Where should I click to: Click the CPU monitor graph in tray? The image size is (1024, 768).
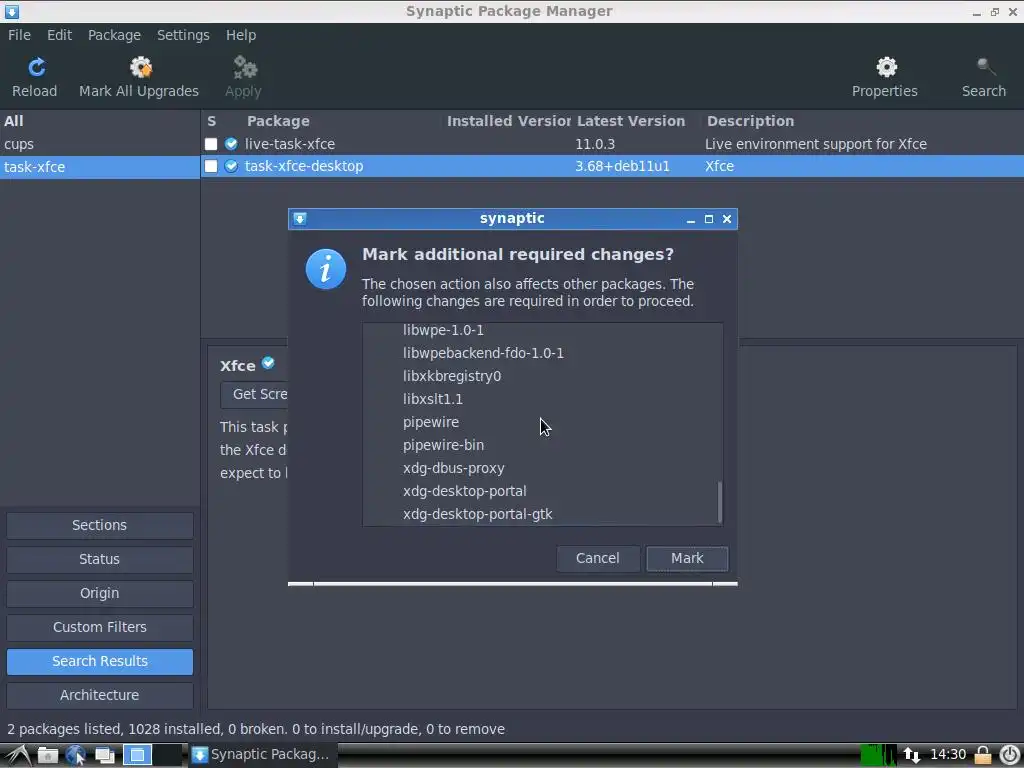[878, 755]
